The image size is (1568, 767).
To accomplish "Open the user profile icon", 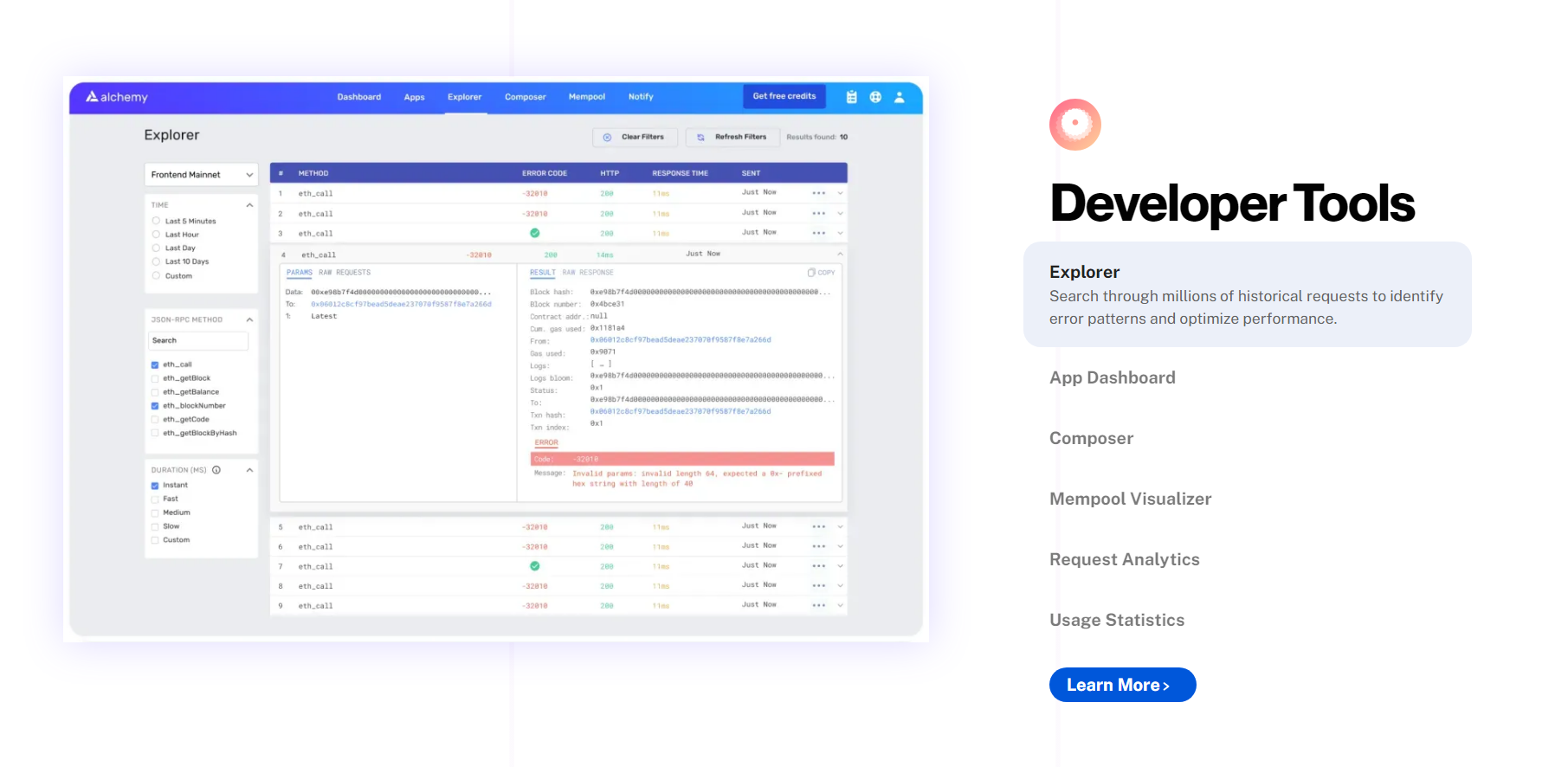I will point(900,97).
